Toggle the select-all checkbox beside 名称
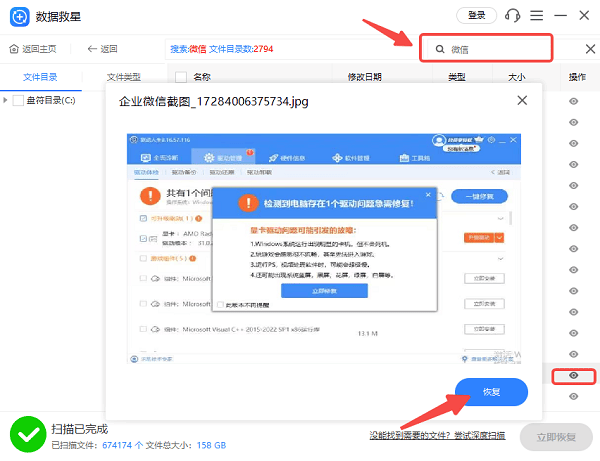Viewport: 600px width, 461px height. coord(180,77)
